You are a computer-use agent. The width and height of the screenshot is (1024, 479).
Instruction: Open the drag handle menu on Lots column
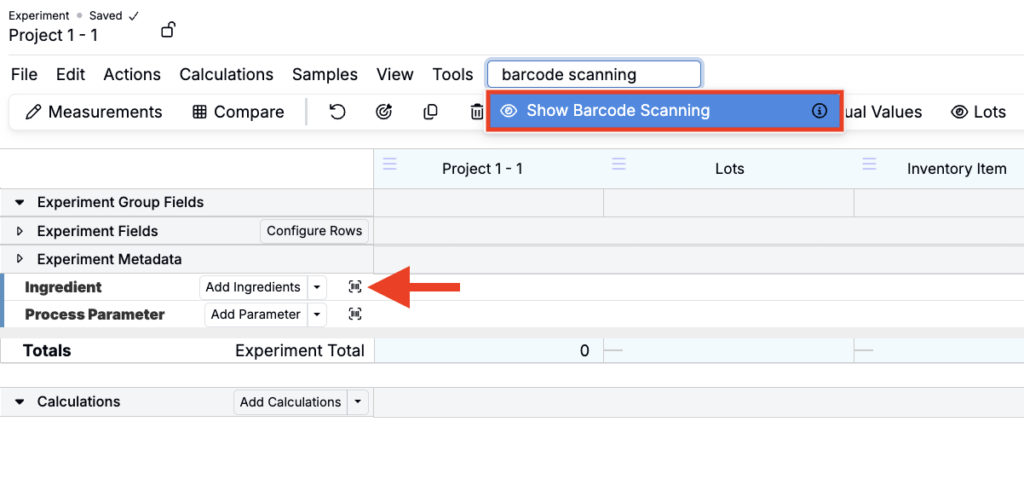619,164
